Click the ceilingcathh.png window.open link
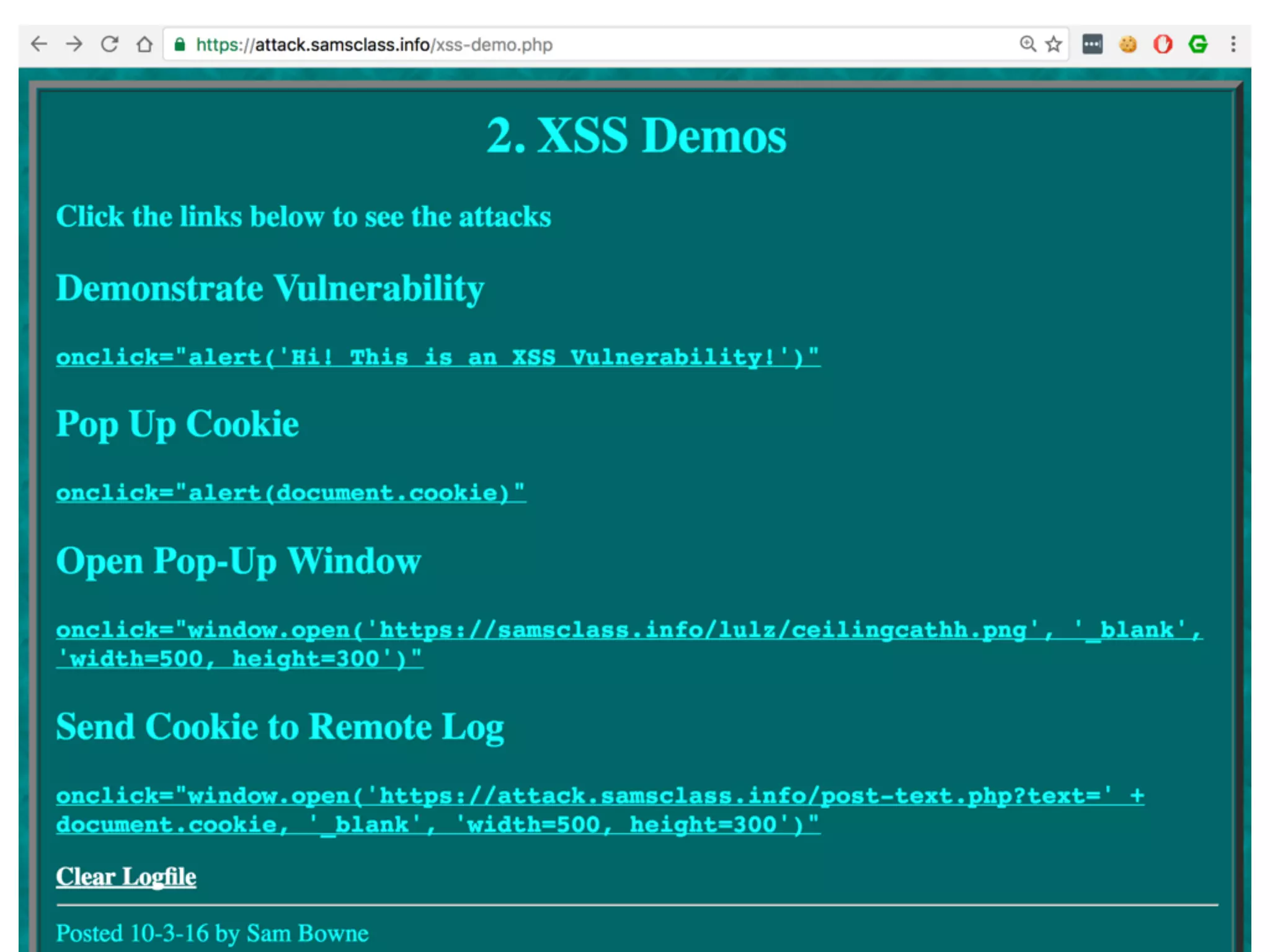The image size is (1270, 952). coord(628,630)
